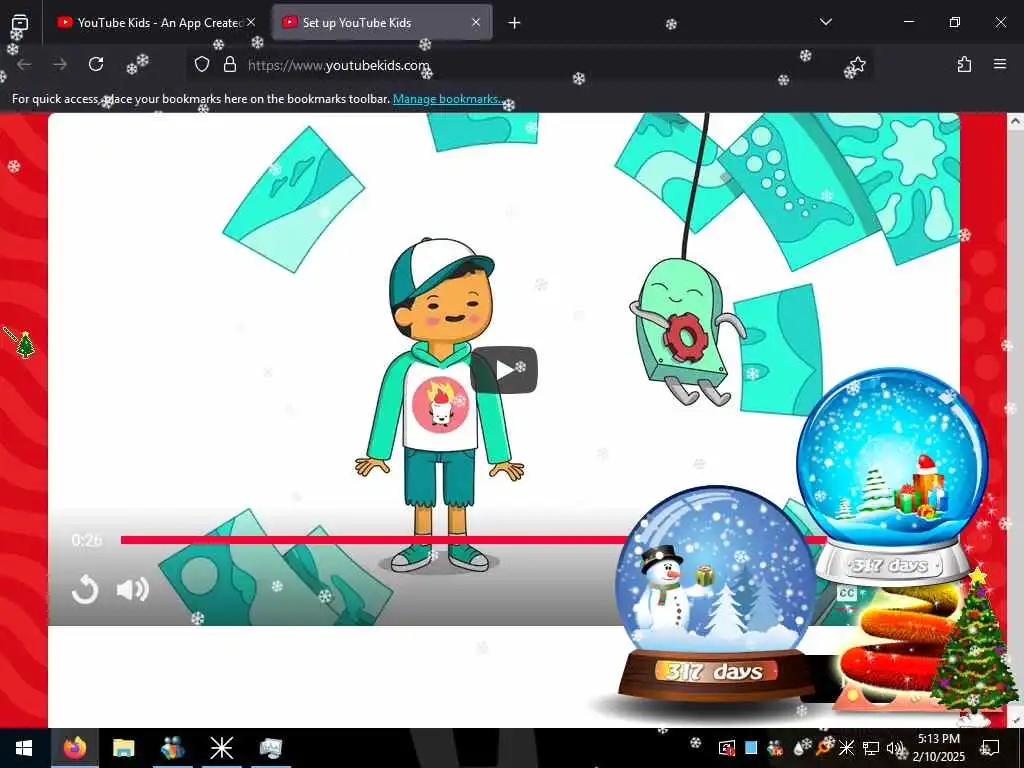Screen dimensions: 1024x768
Task: Click the snowman snow globe widget
Action: point(716,593)
